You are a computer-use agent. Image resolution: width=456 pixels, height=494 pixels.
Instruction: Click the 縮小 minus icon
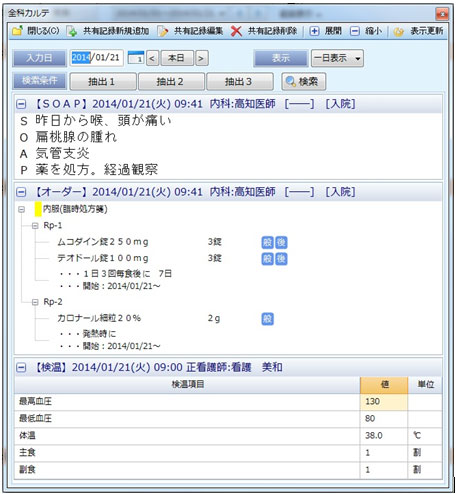(355, 32)
